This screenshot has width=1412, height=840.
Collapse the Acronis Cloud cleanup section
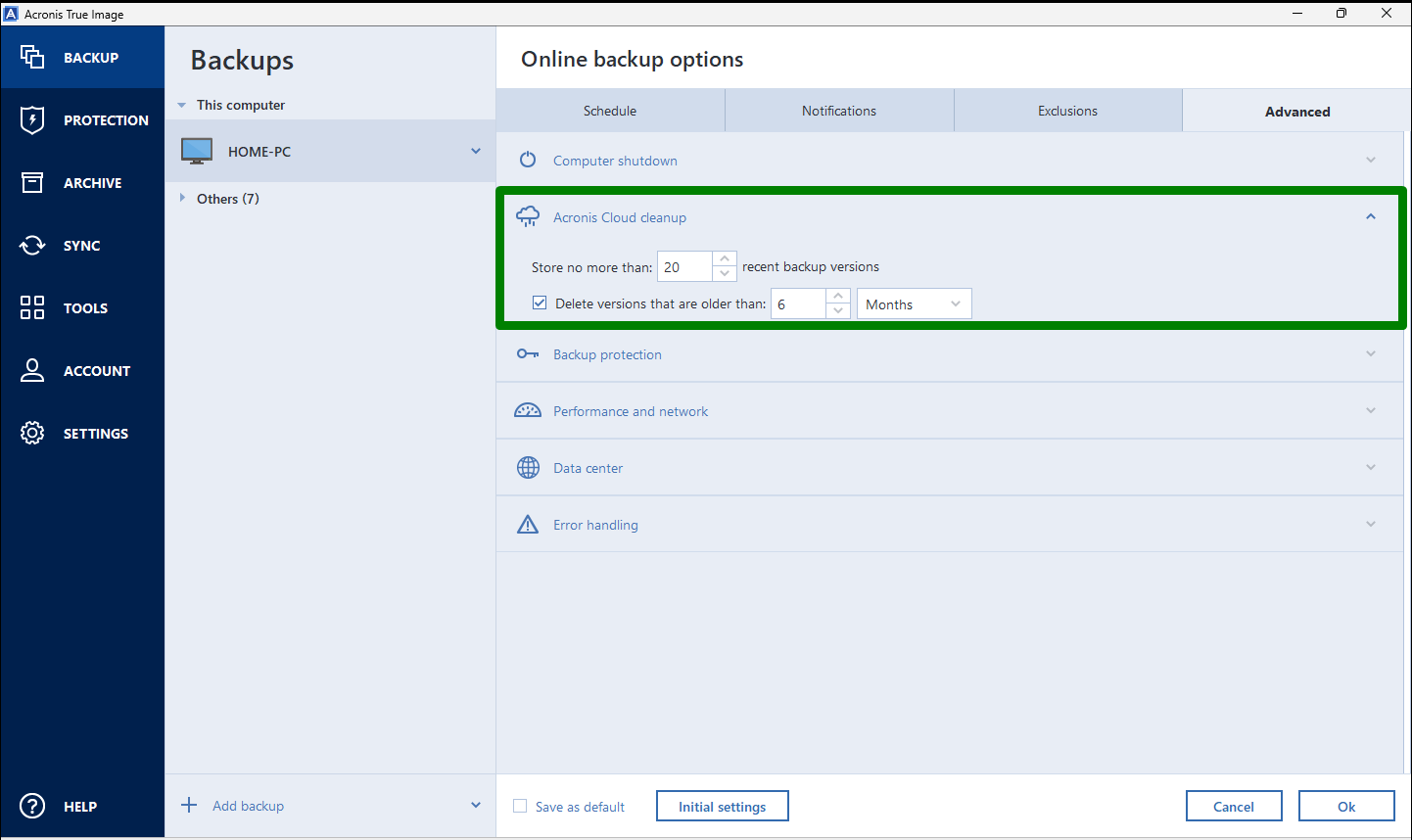(x=1370, y=215)
